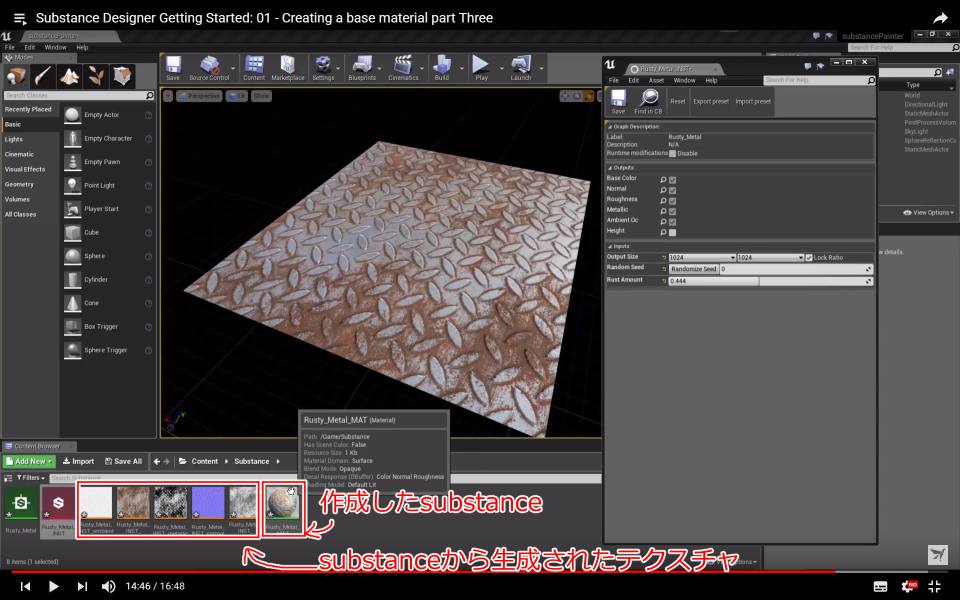Click the magnifier icon beside Height output
Screen dimensions: 960x600
(x=663, y=233)
